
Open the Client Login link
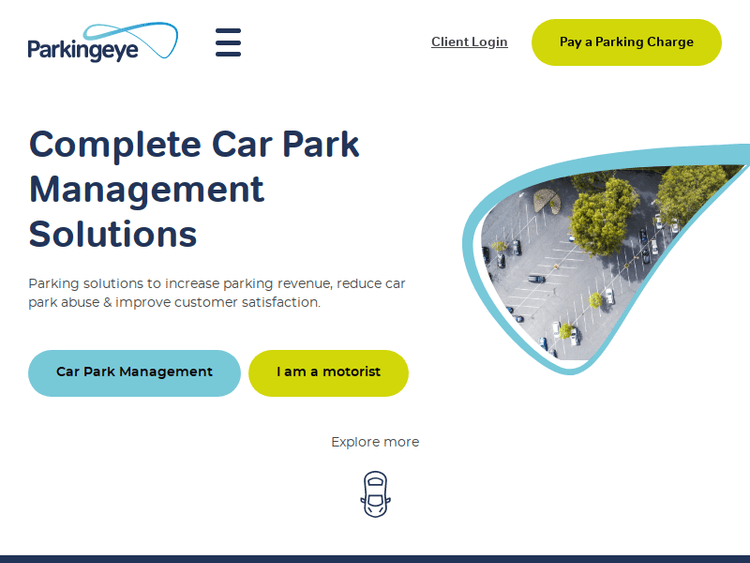click(469, 42)
